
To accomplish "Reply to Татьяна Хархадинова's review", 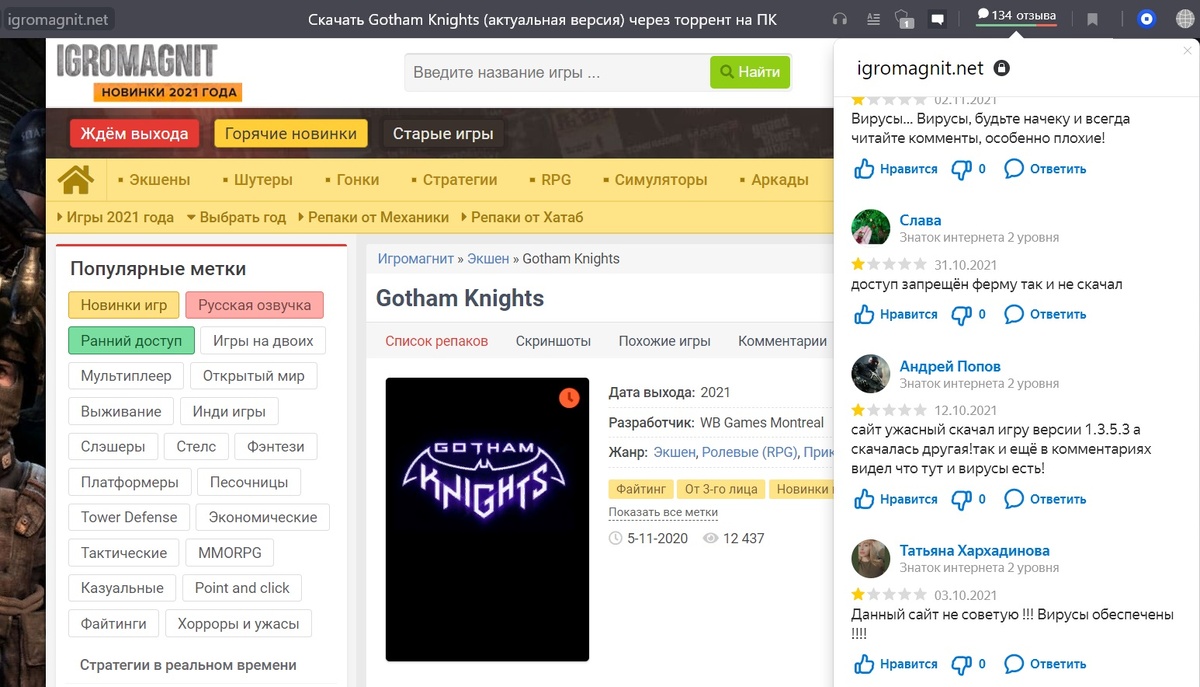I will (x=1045, y=664).
